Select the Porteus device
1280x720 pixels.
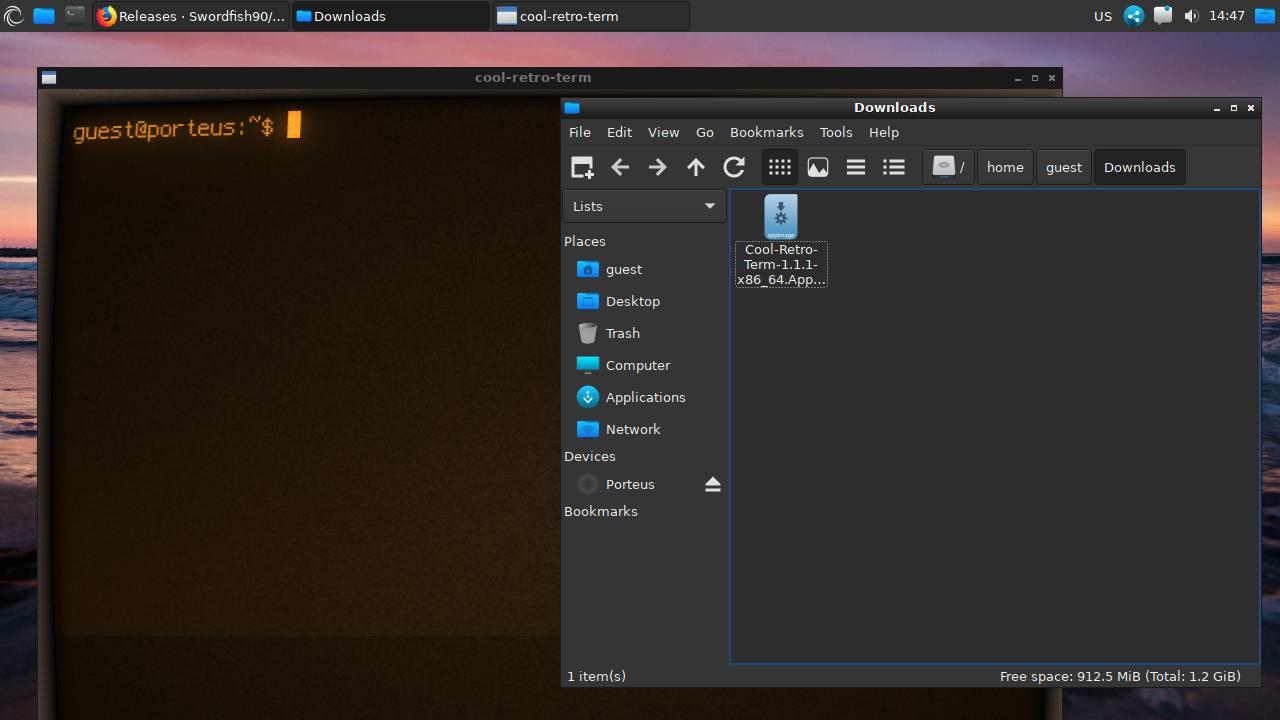point(630,484)
